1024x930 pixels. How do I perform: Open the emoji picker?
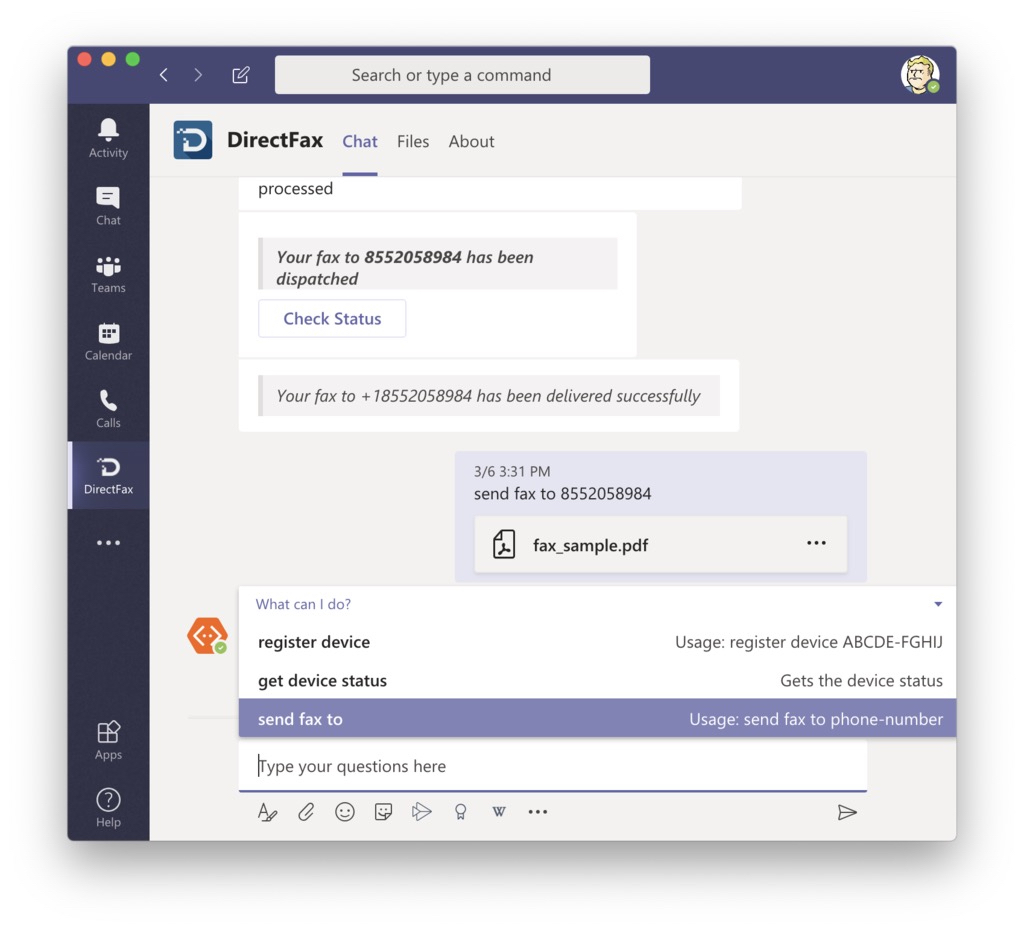coord(344,812)
